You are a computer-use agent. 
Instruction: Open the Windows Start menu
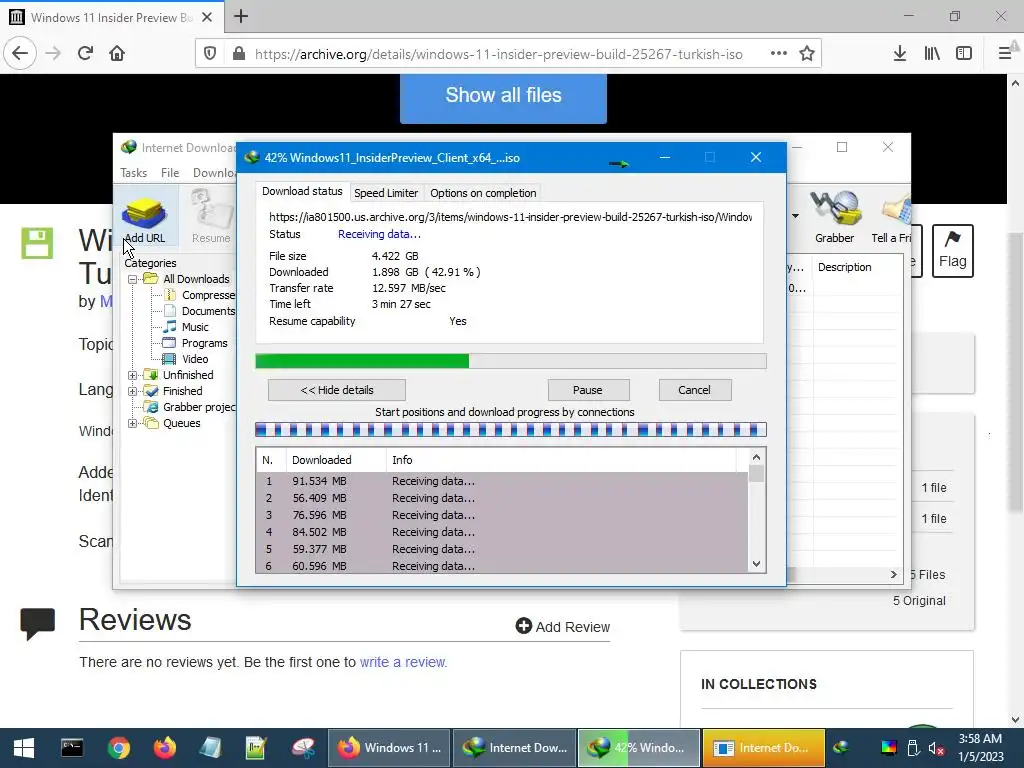click(x=24, y=748)
